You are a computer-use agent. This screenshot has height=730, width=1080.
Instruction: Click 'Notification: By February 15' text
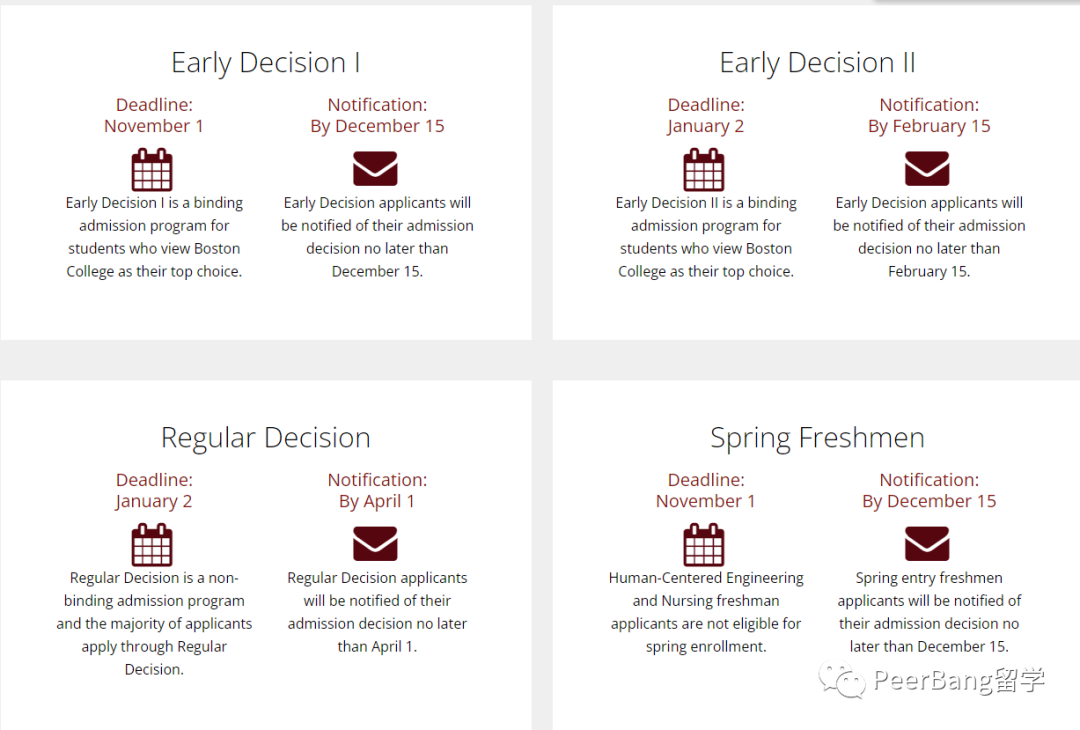pos(929,115)
